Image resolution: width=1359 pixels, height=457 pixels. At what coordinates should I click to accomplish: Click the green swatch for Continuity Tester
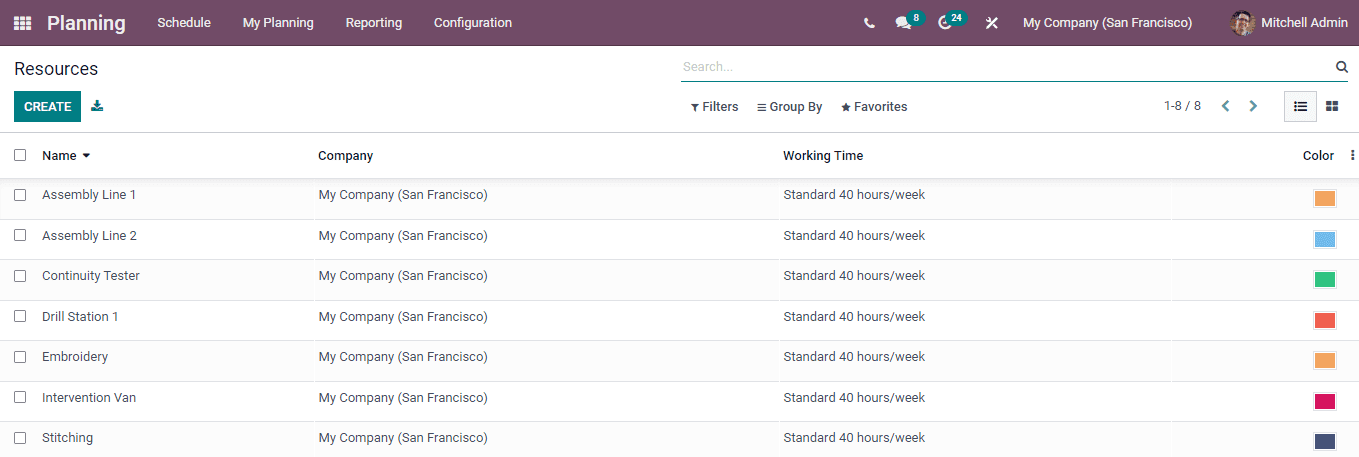point(1325,280)
